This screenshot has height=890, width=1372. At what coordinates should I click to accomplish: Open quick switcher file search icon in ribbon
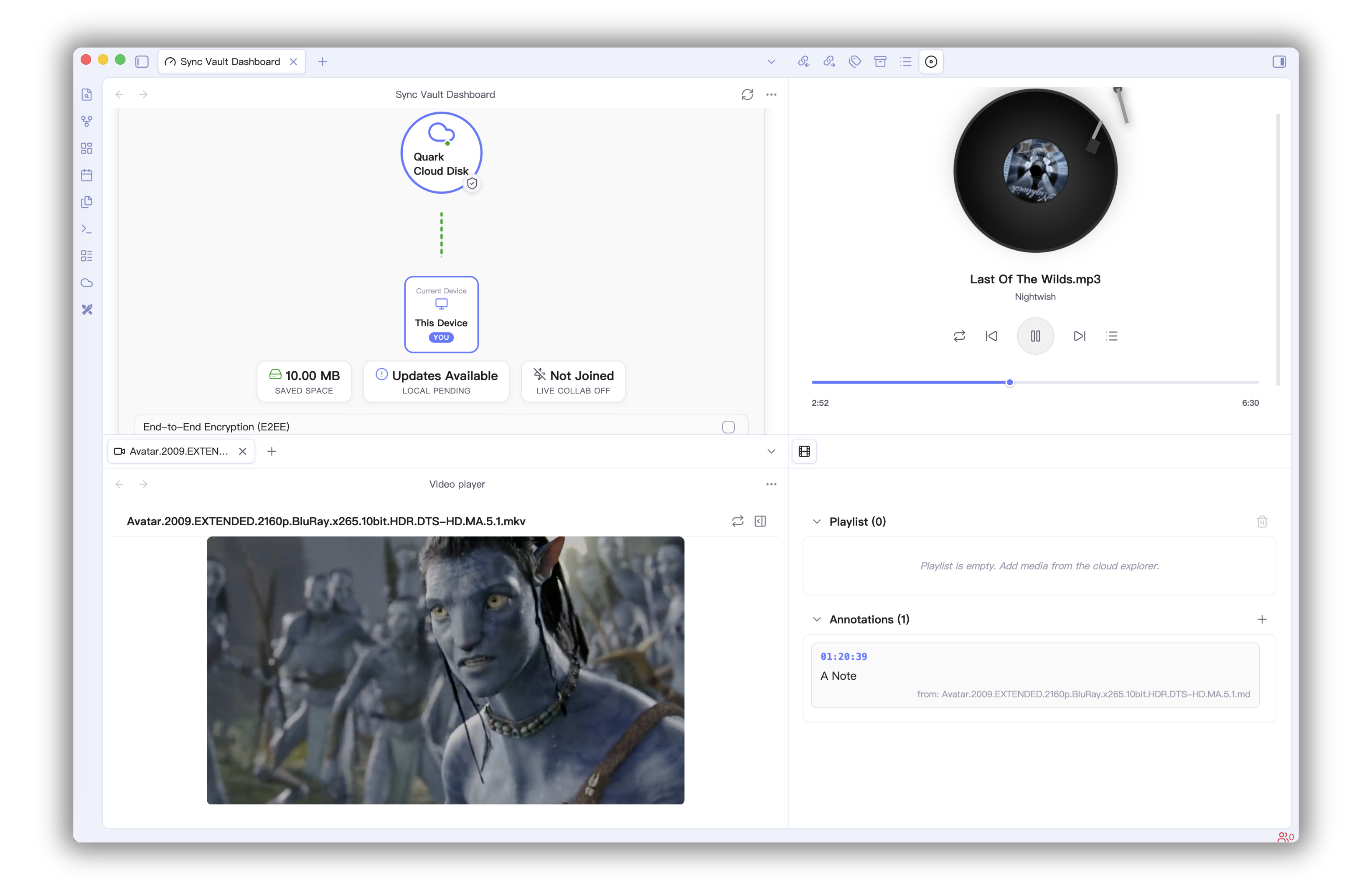pyautogui.click(x=87, y=94)
